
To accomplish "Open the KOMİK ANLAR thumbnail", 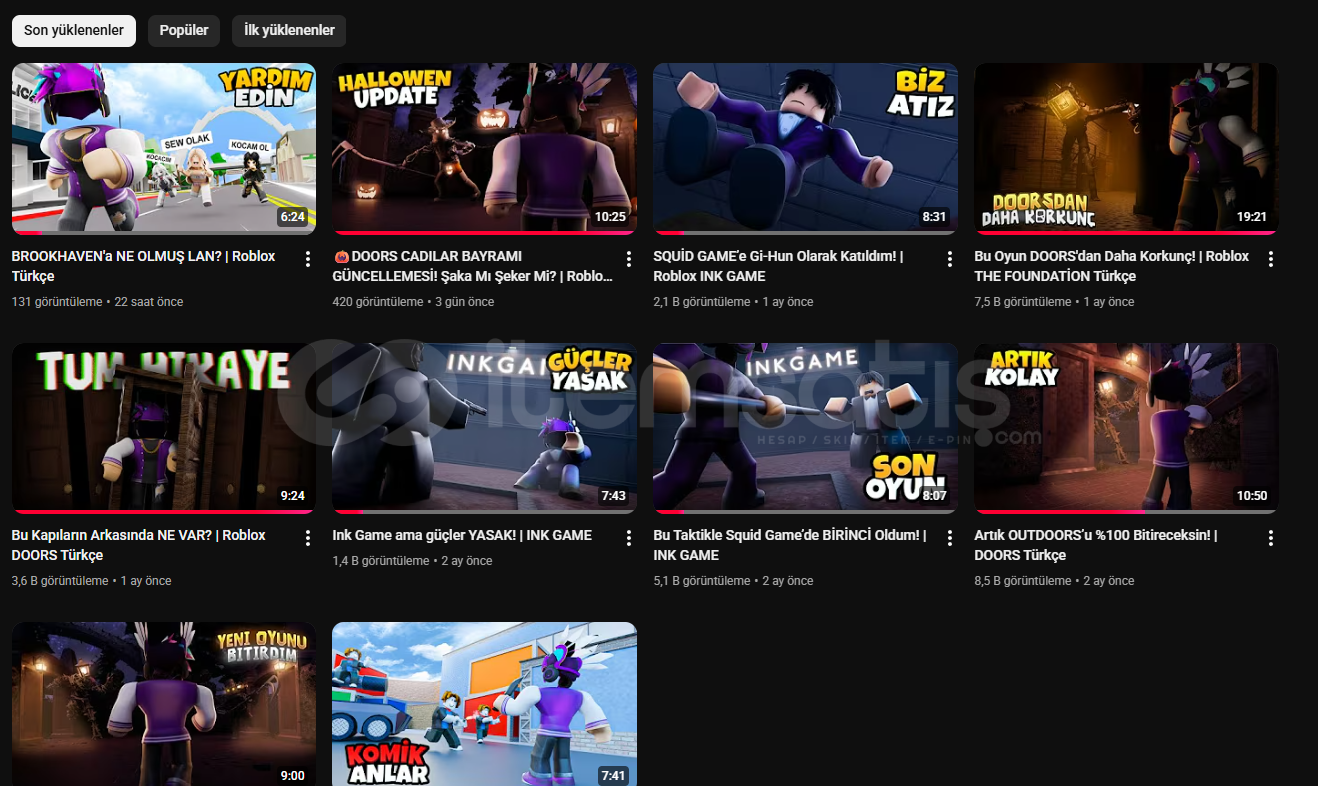I will click(x=485, y=704).
